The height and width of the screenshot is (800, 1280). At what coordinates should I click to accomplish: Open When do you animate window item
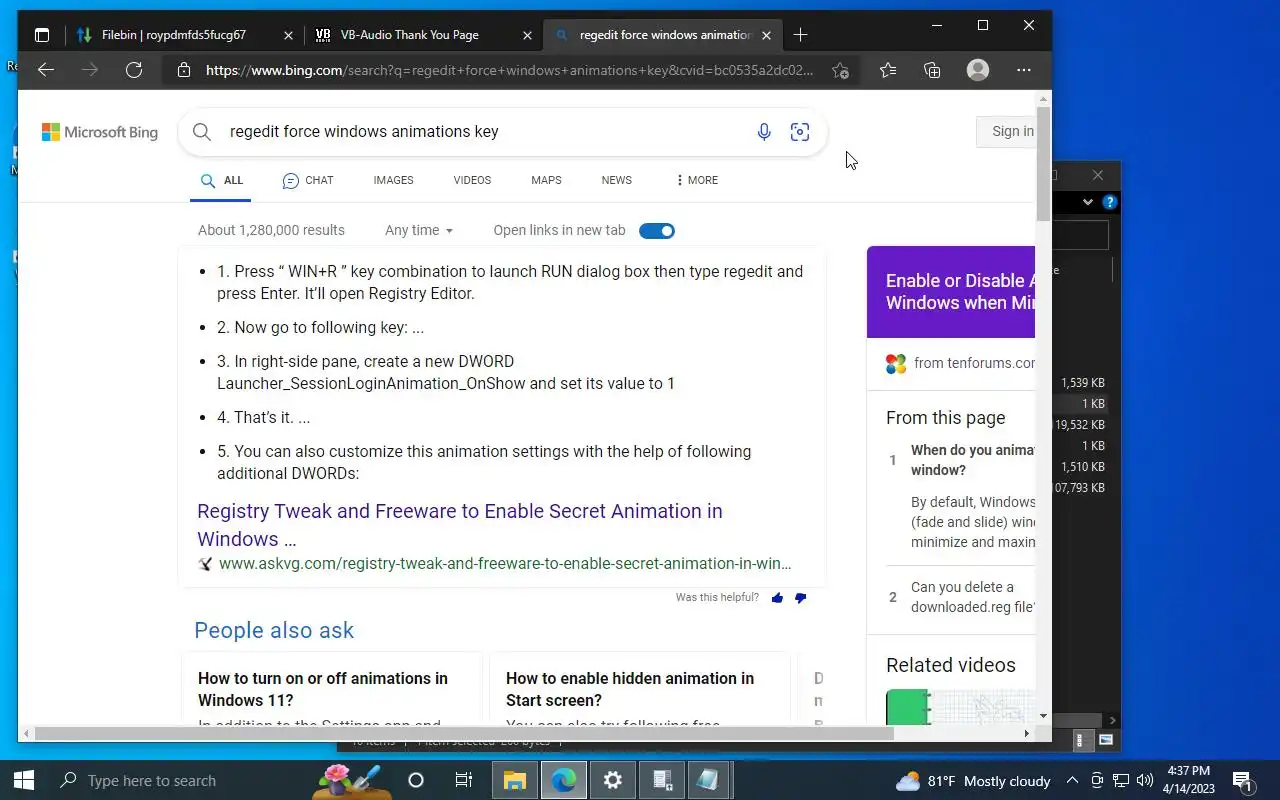972,460
